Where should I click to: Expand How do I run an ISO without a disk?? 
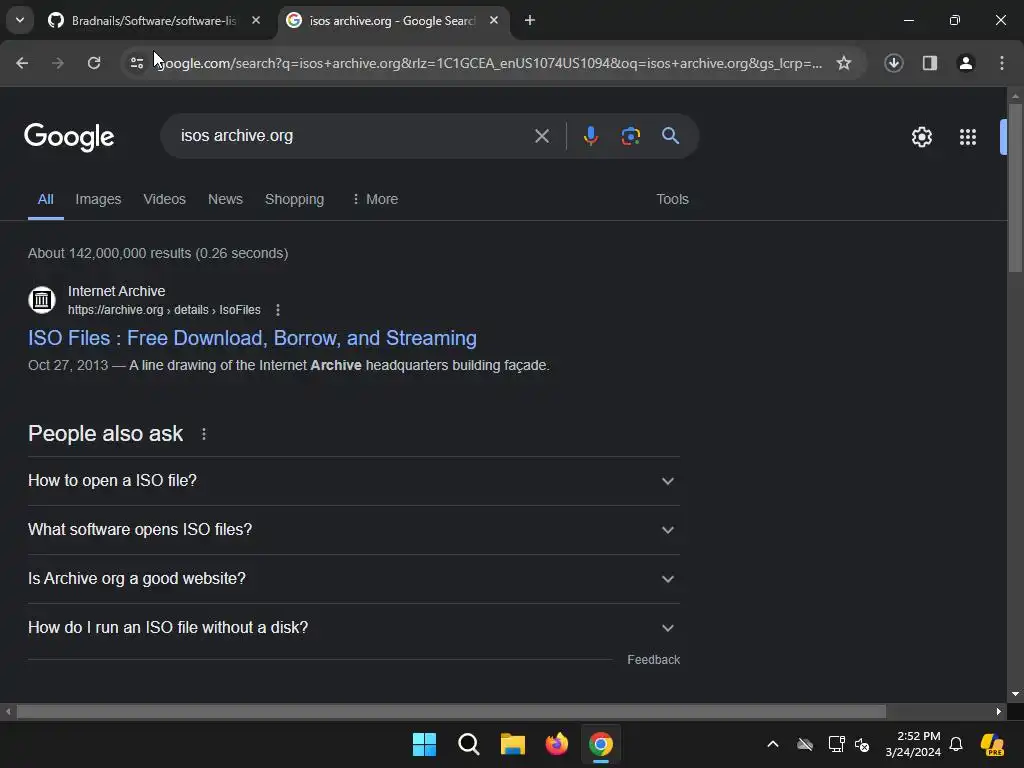click(353, 628)
